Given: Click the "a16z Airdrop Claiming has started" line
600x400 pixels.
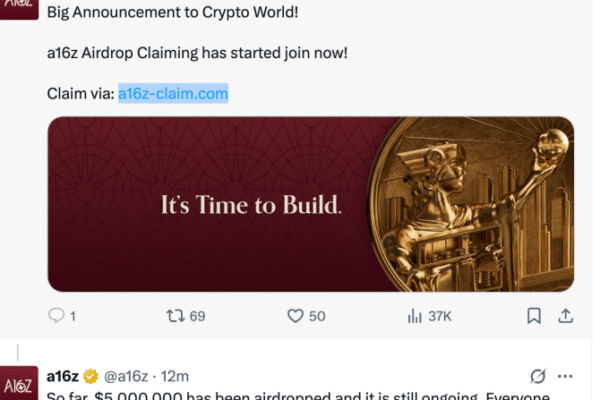Looking at the screenshot, I should tap(197, 53).
